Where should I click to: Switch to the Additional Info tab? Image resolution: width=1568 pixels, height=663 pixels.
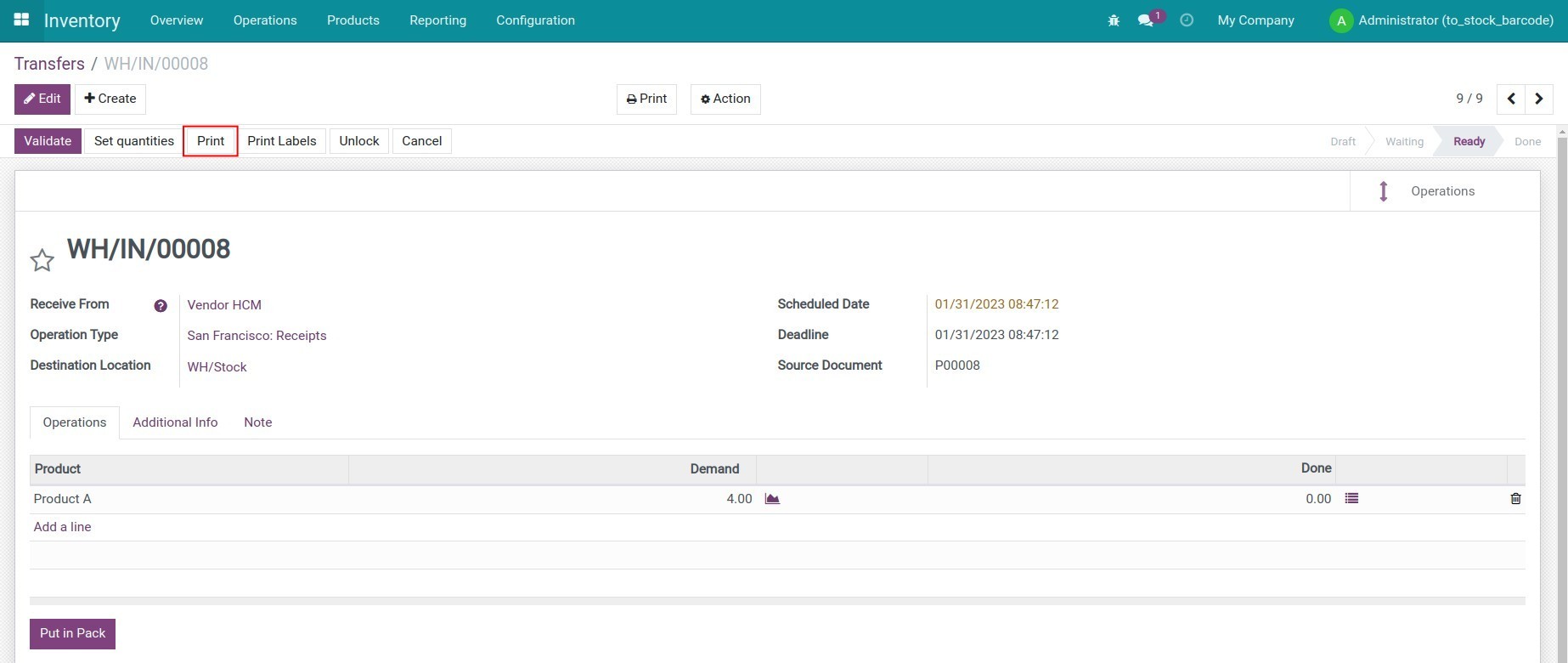175,422
